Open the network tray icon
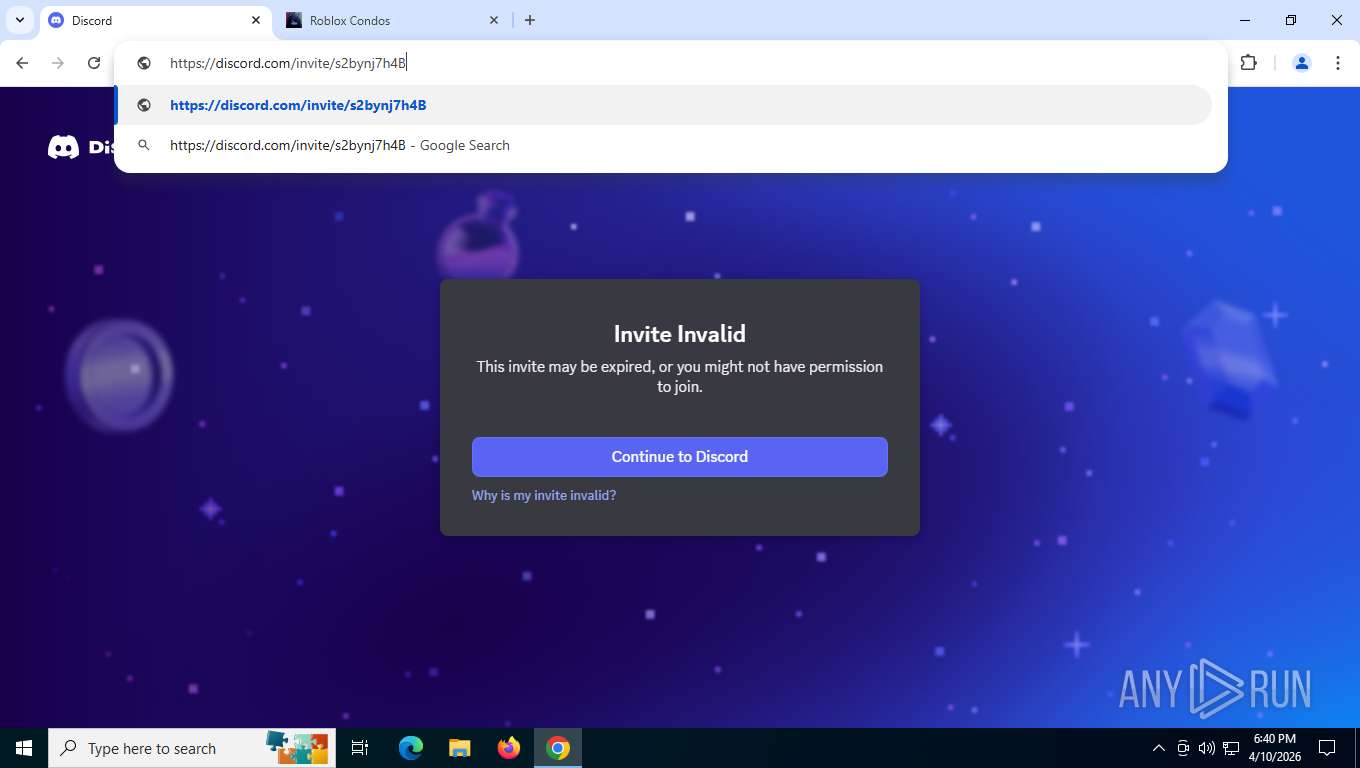 [1231, 748]
